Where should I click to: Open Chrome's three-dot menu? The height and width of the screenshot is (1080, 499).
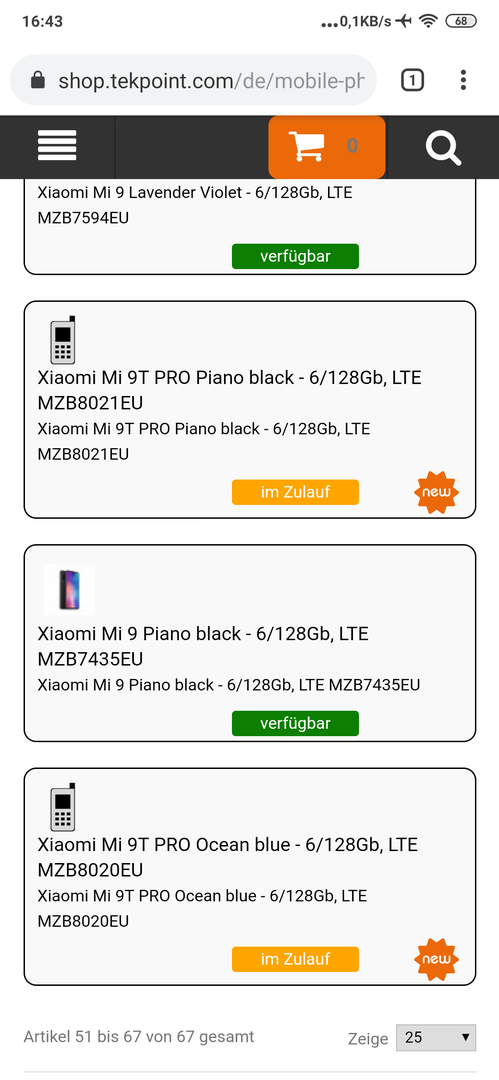tap(463, 81)
